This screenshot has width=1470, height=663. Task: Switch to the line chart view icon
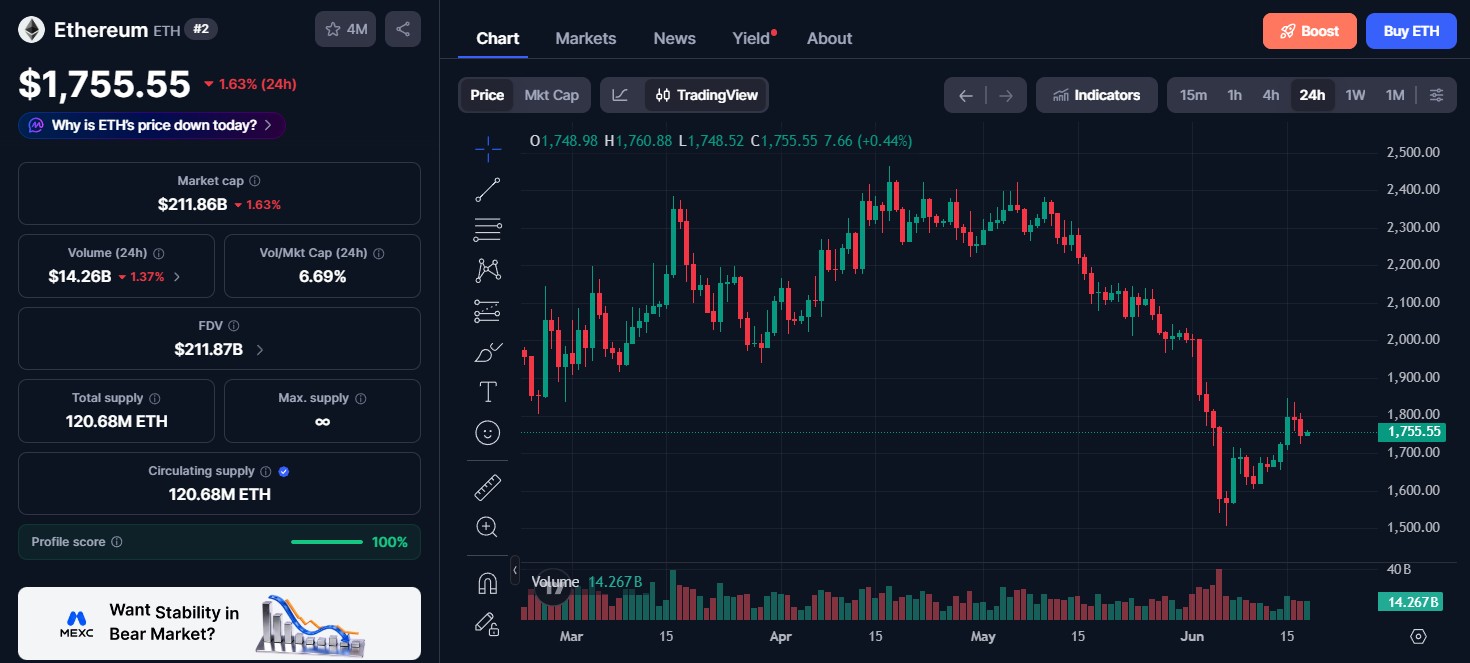621,95
